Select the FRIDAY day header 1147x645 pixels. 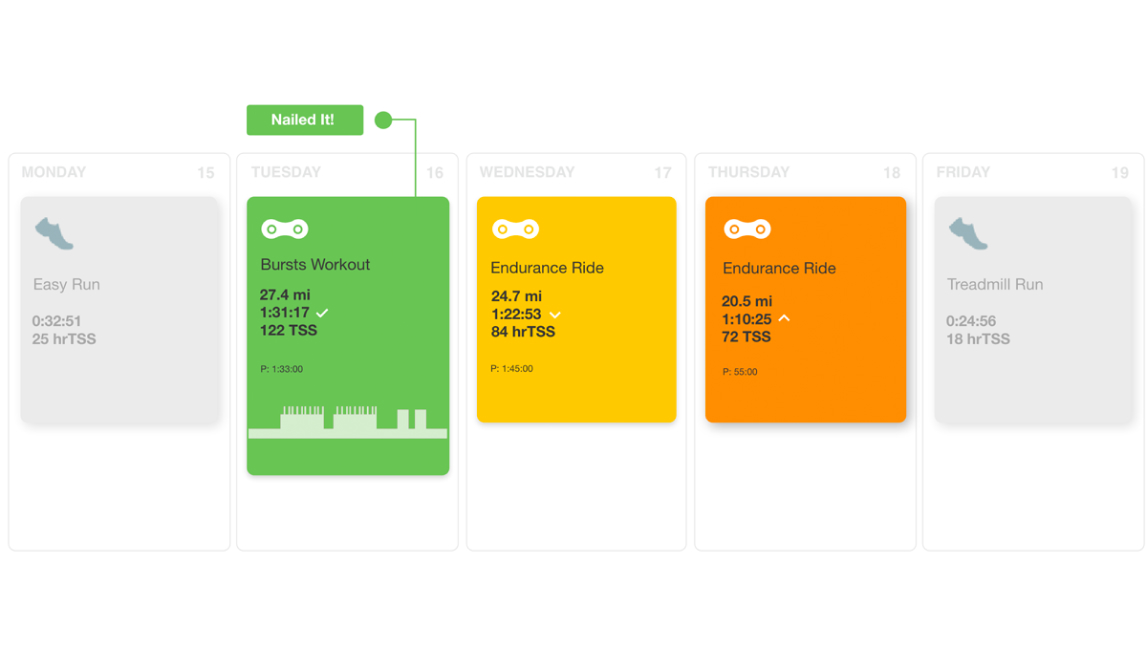click(x=963, y=173)
